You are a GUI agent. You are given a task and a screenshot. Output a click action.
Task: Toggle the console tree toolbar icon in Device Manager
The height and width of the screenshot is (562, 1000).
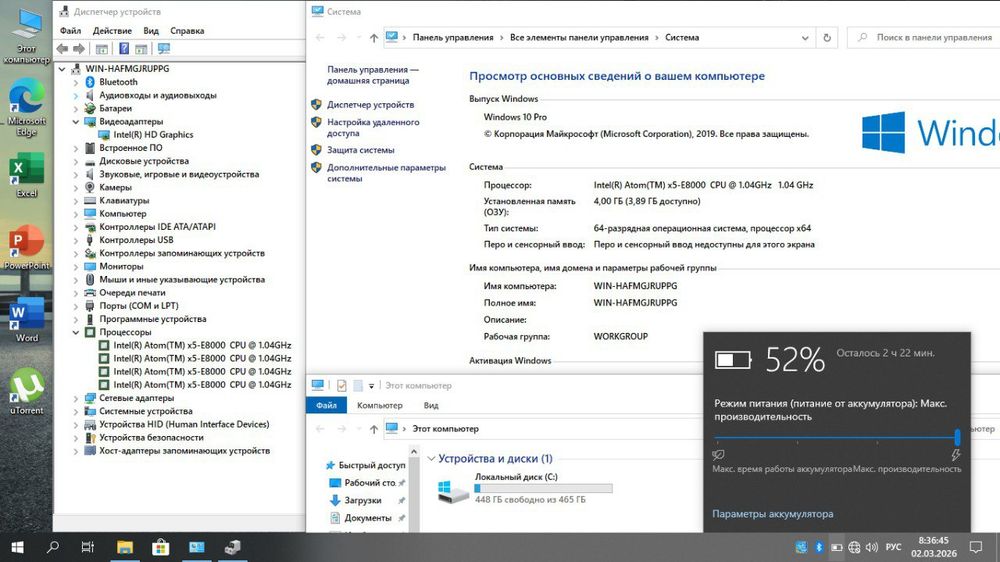pyautogui.click(x=101, y=48)
